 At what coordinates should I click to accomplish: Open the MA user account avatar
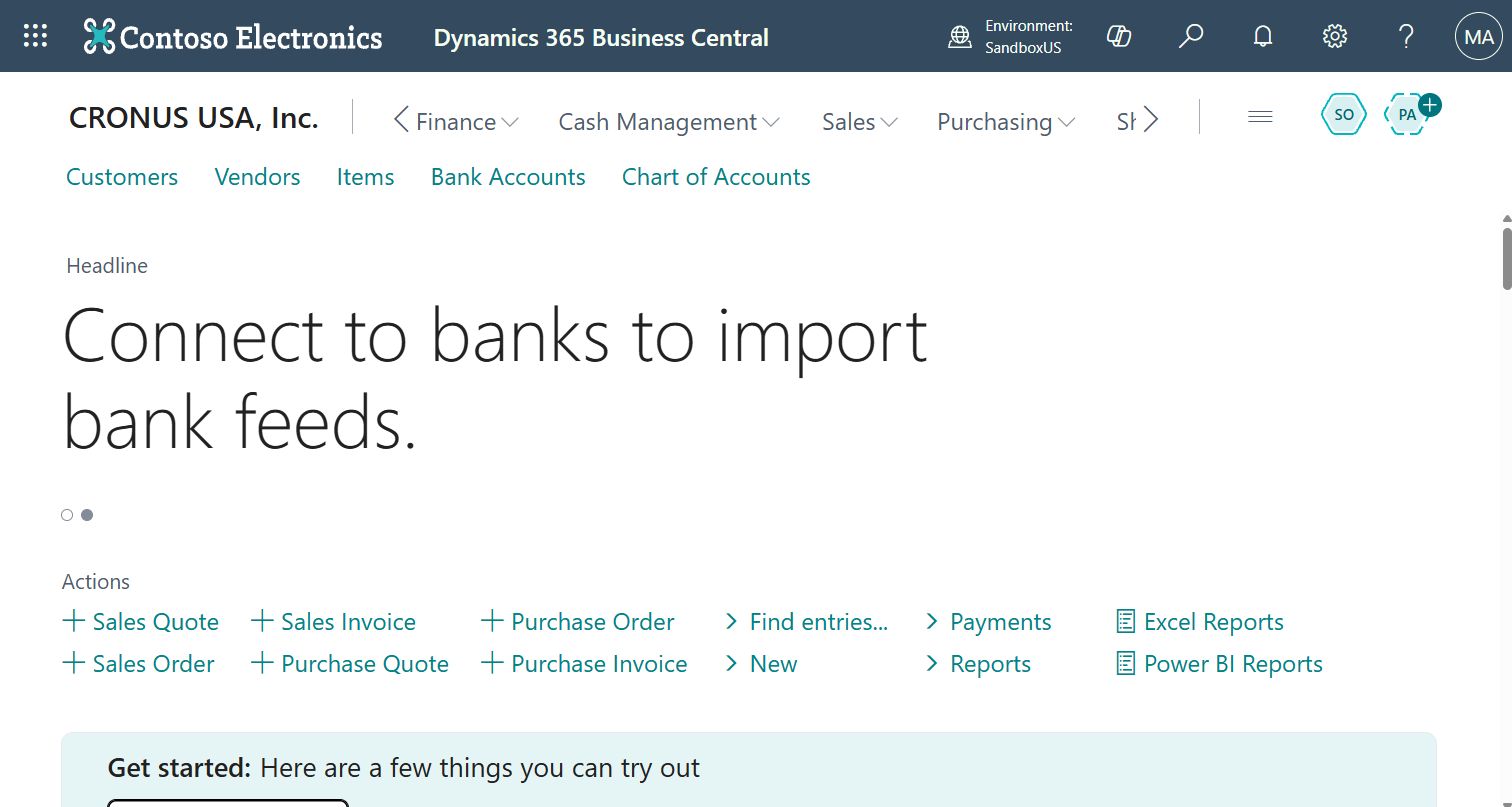click(x=1479, y=37)
